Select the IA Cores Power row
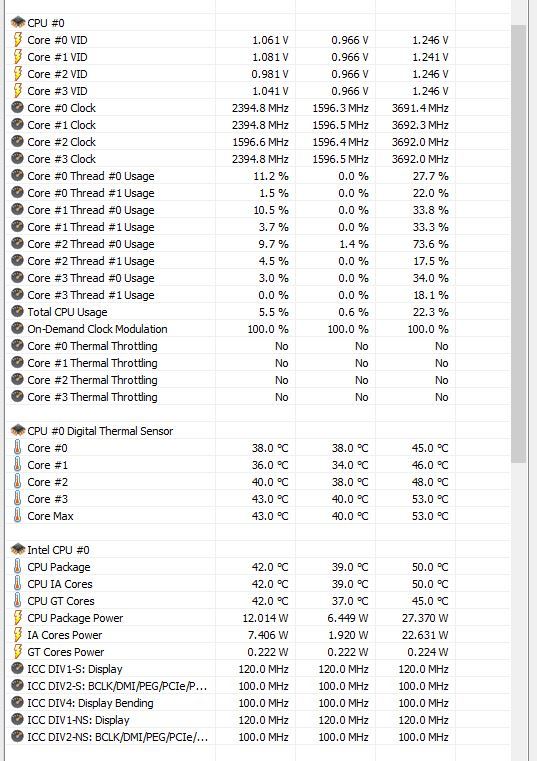 [258, 634]
